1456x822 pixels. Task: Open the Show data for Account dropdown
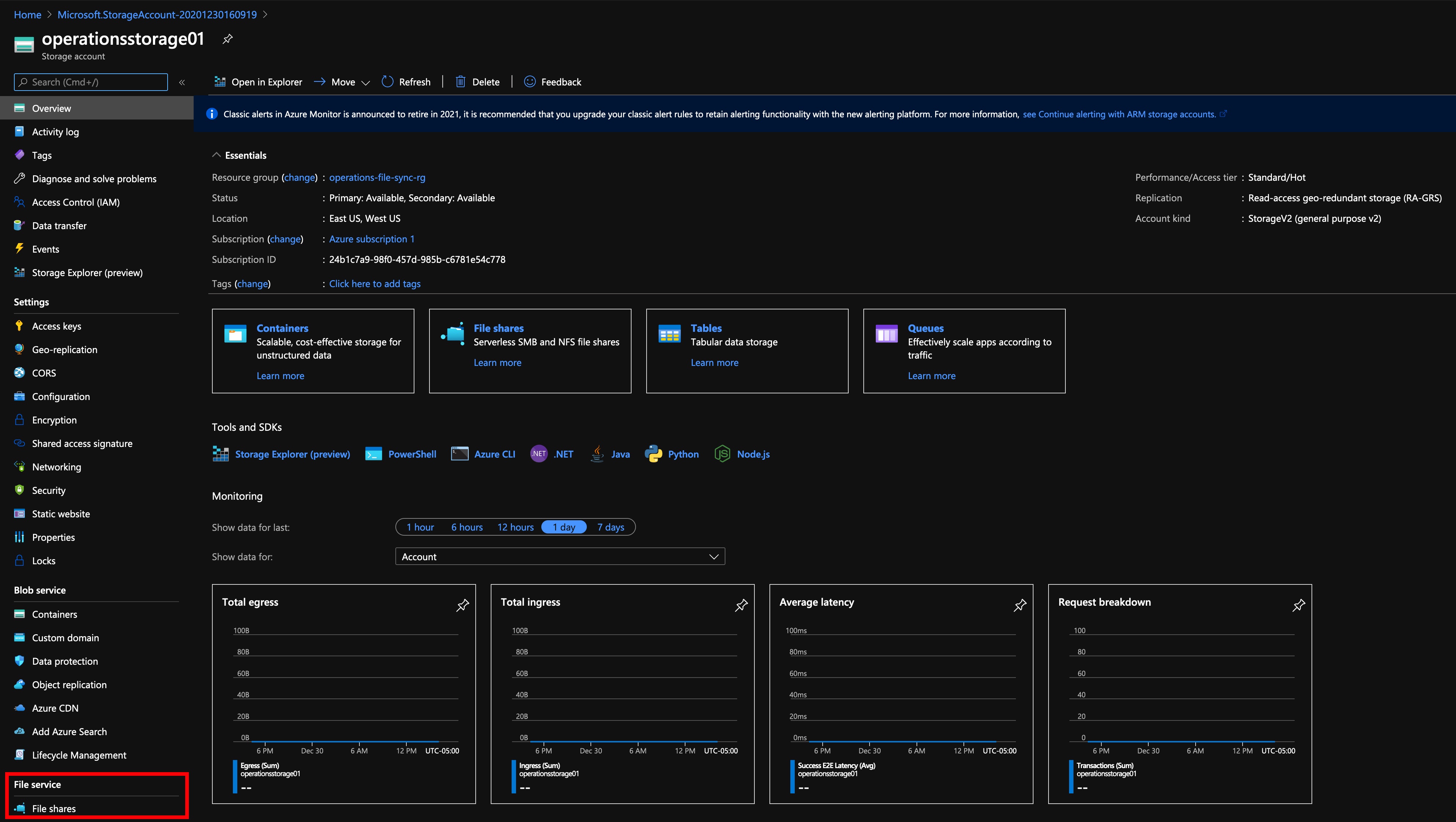pos(560,557)
